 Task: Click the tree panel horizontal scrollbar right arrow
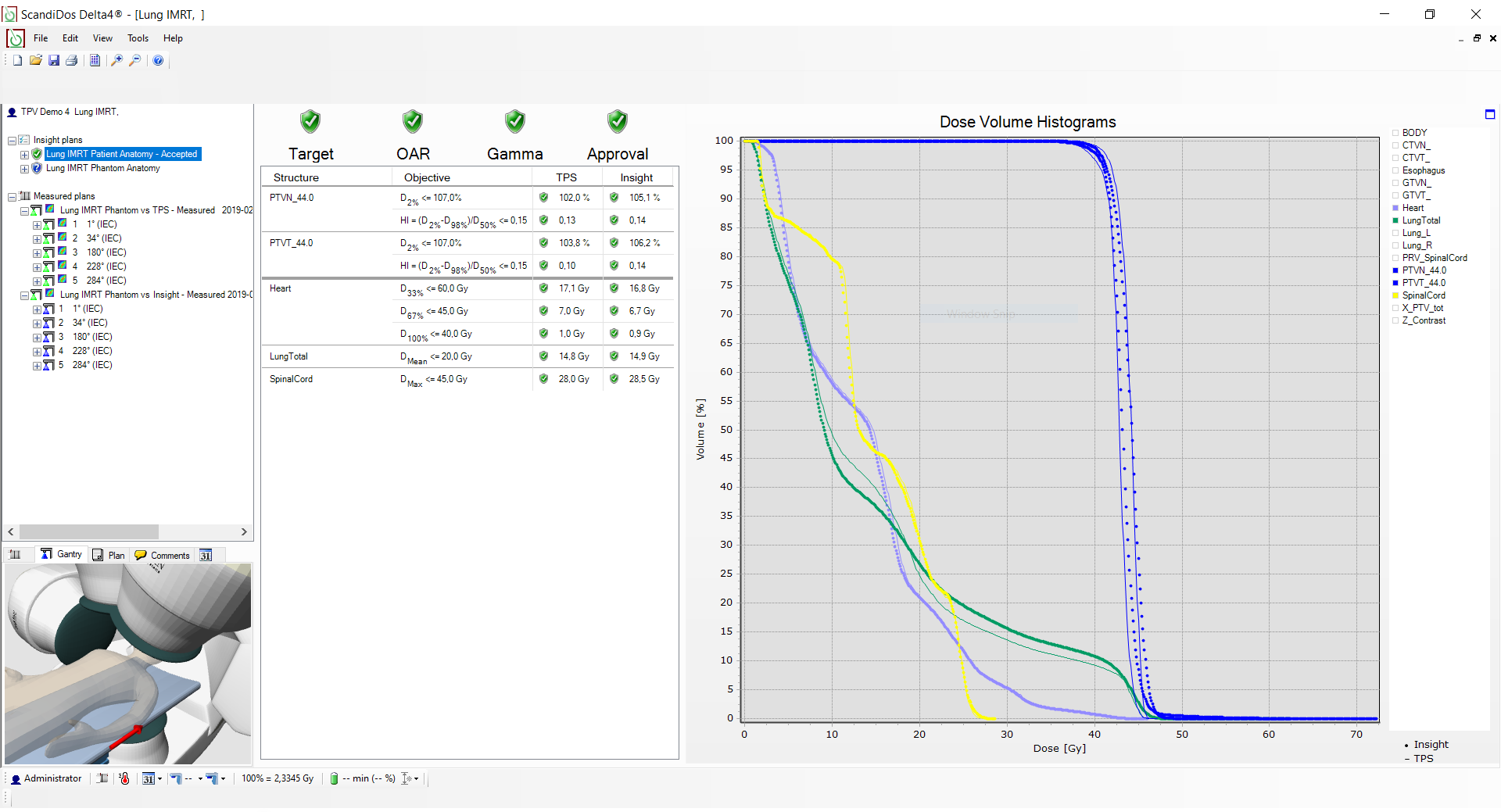(244, 531)
